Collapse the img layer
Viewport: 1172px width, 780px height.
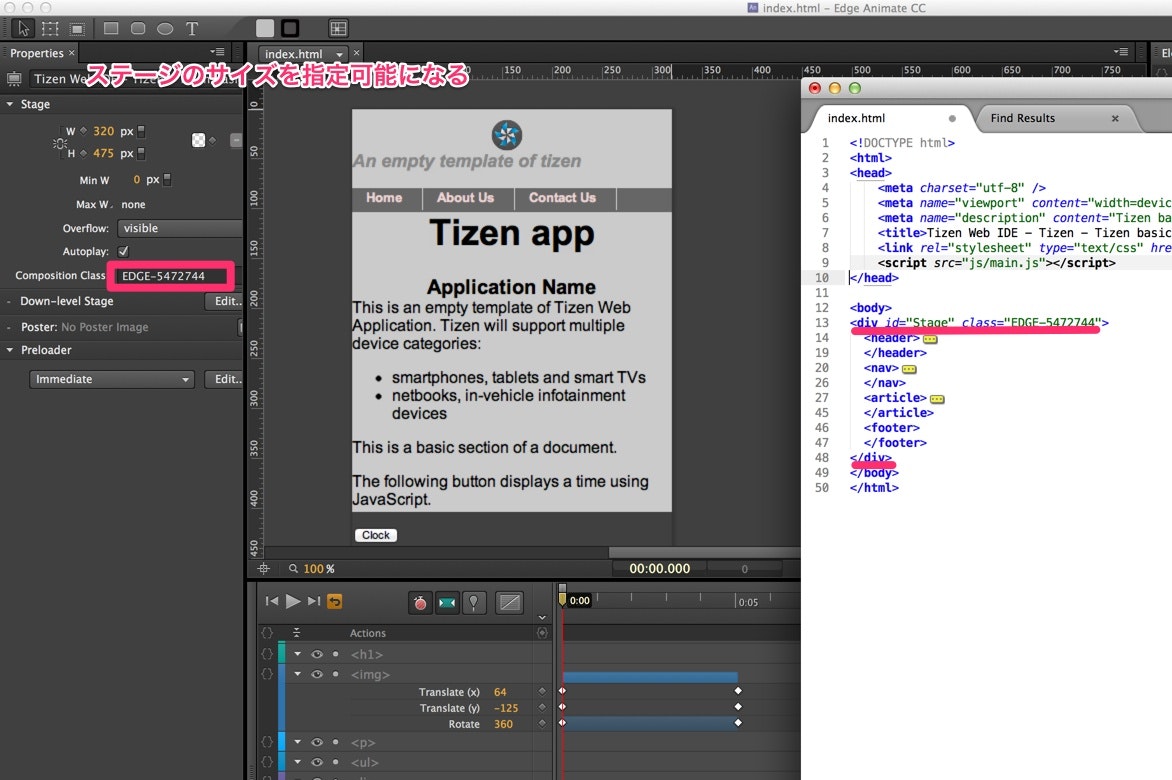[297, 674]
